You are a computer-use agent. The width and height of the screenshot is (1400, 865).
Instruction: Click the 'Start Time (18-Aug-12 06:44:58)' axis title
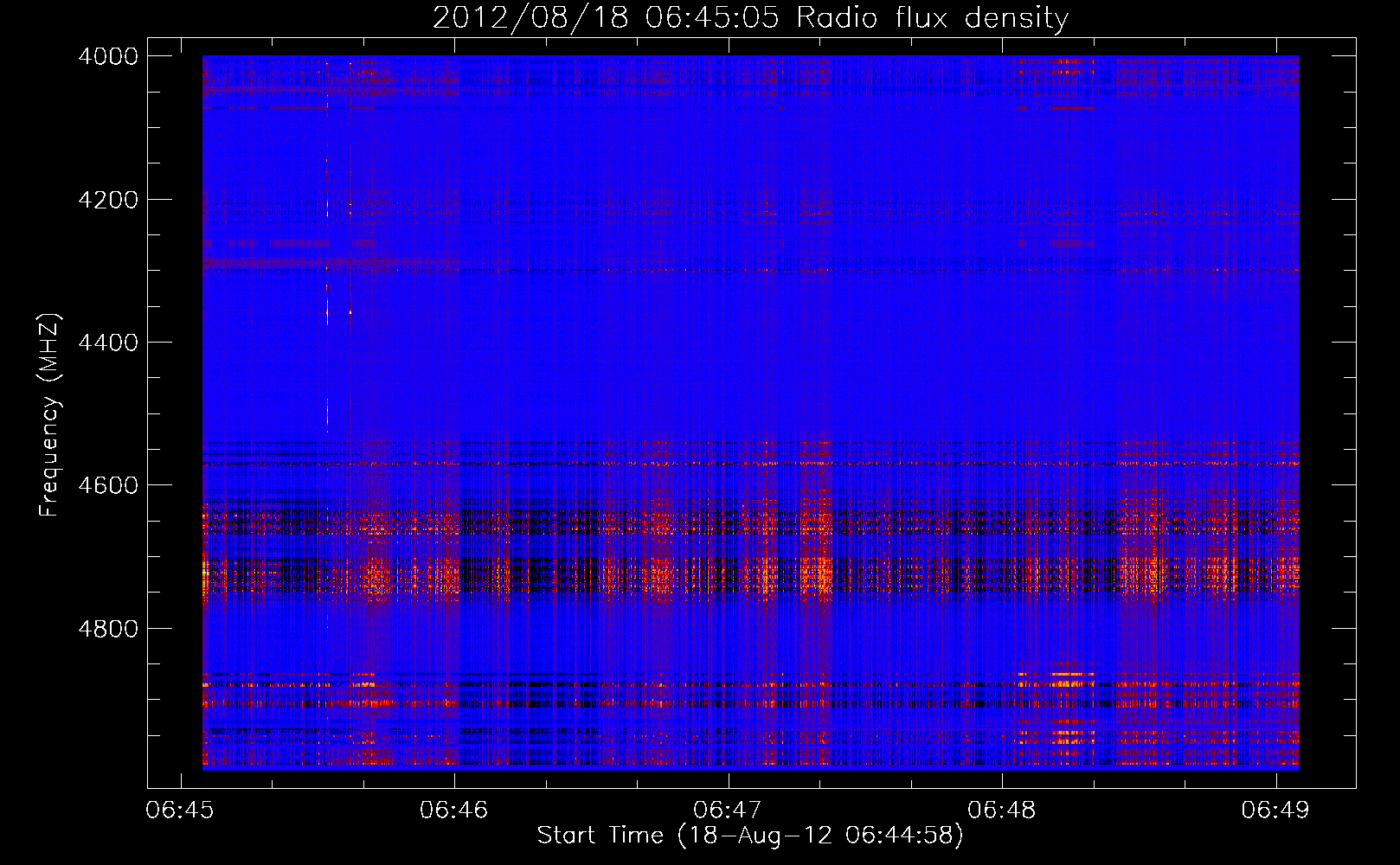[x=750, y=836]
